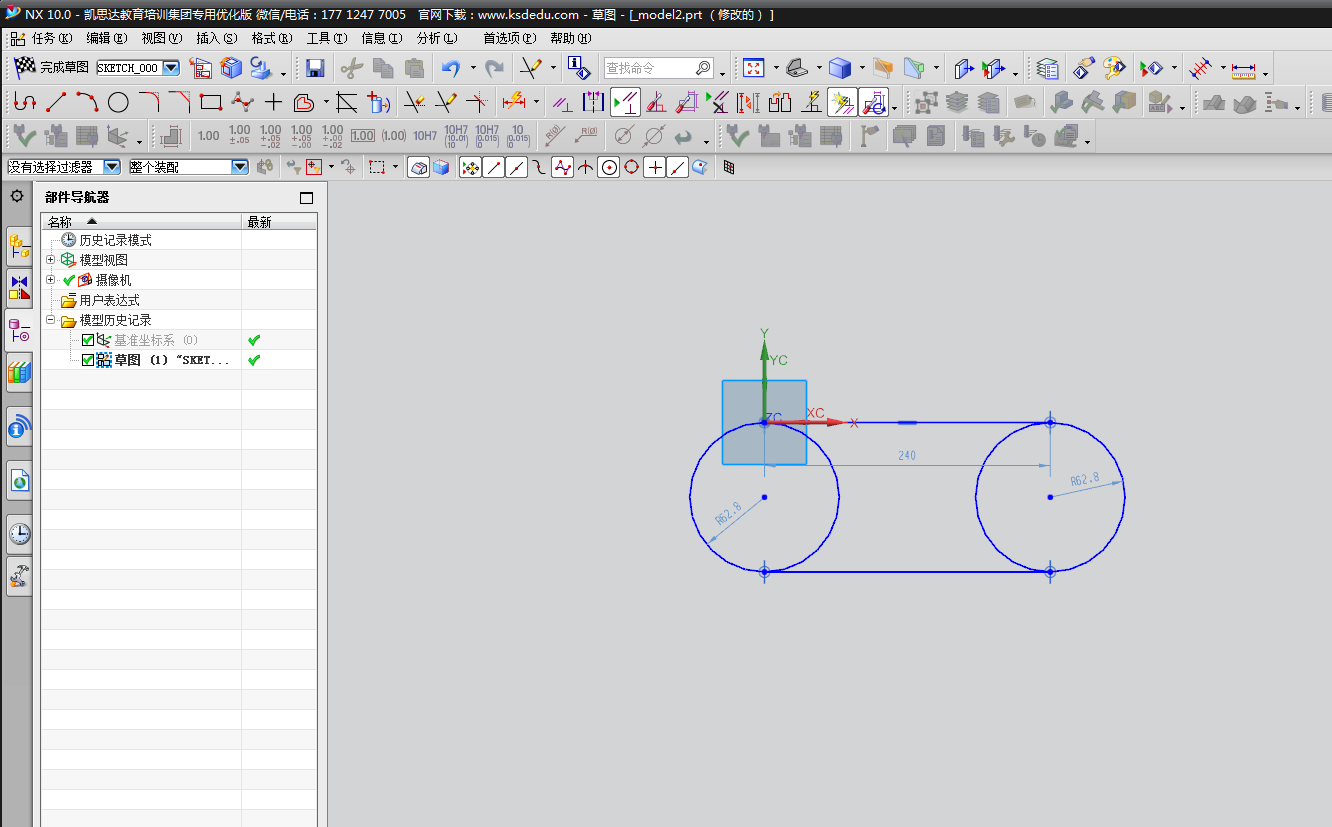The height and width of the screenshot is (827, 1332).
Task: Click the Save floppy disk icon
Action: (x=315, y=68)
